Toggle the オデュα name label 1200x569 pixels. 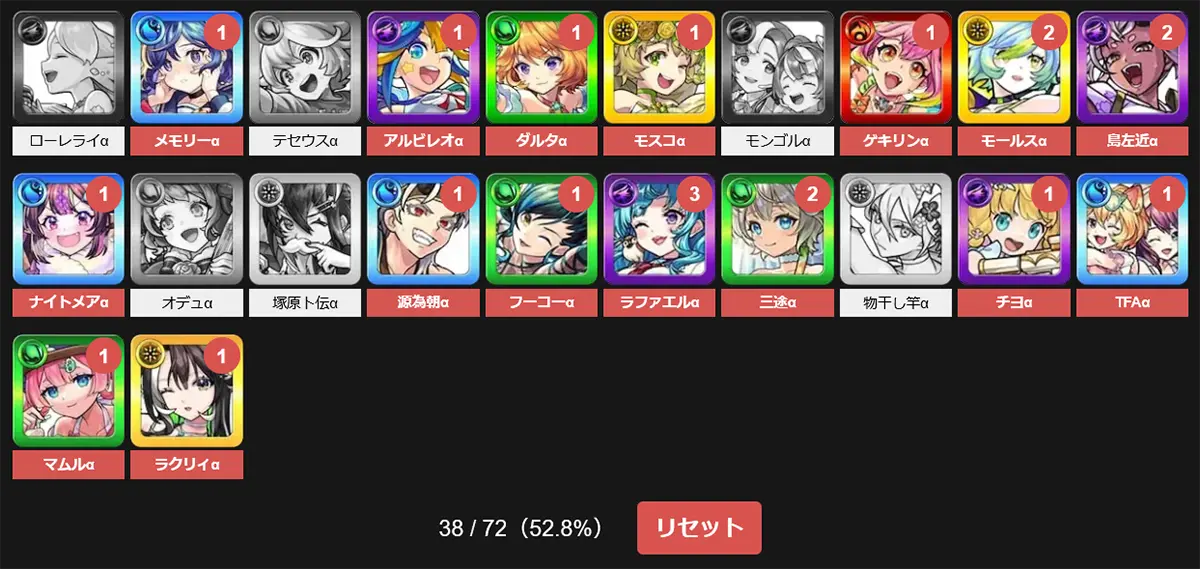pos(186,303)
